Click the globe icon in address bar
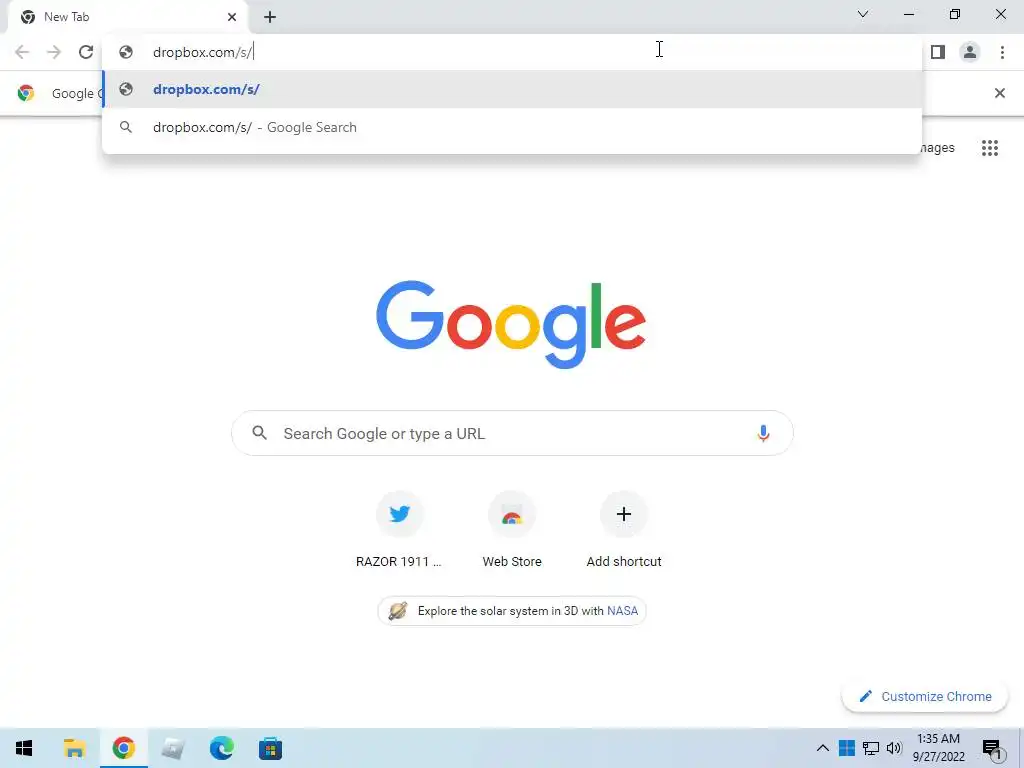Image resolution: width=1024 pixels, height=768 pixels. [126, 52]
